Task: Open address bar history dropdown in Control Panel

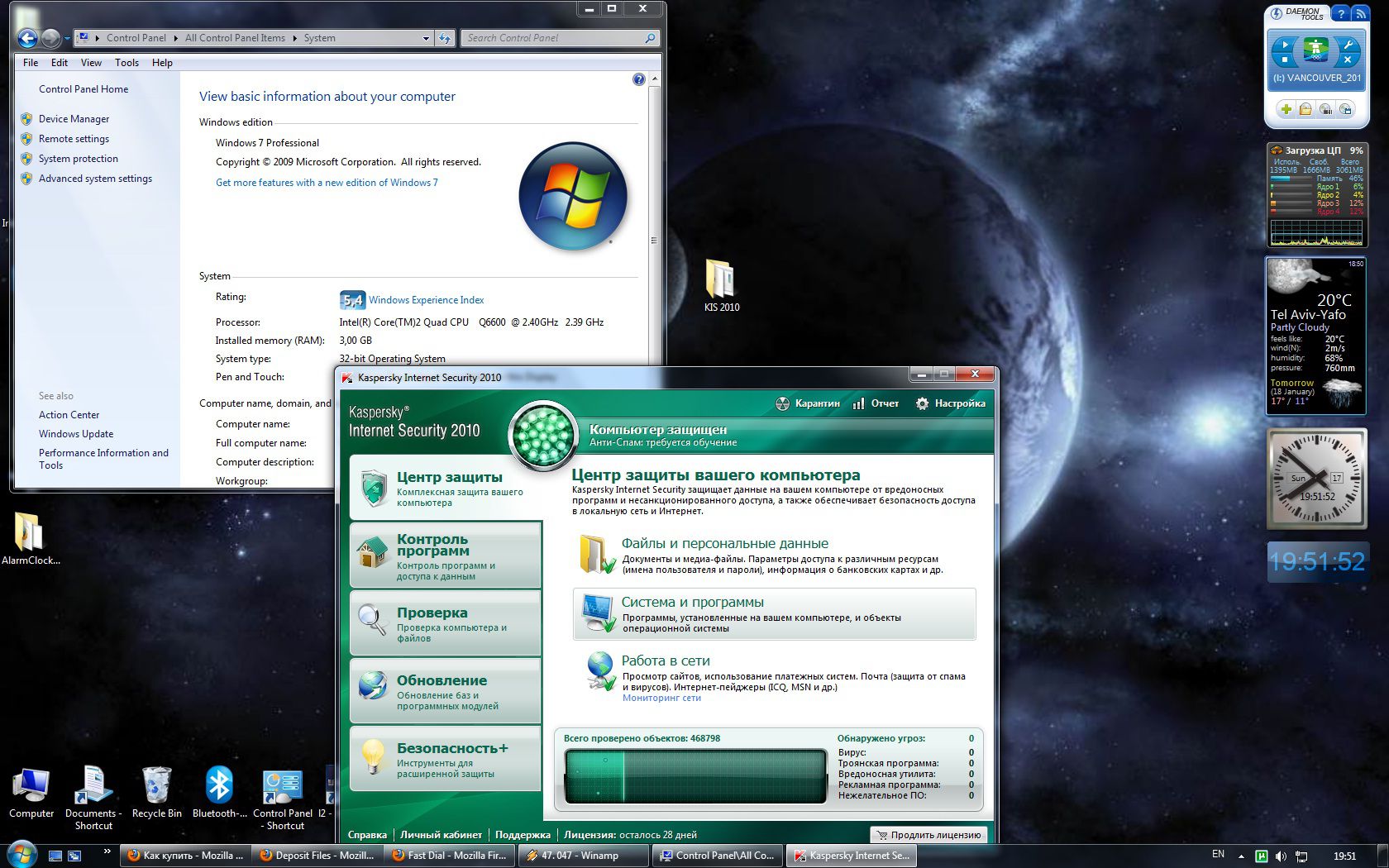Action: point(426,38)
